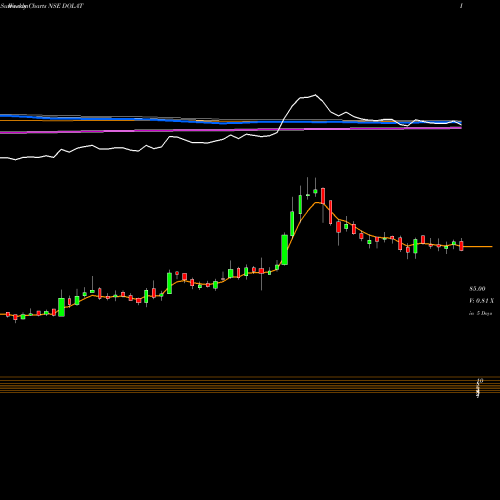Click the white indicator line's peak
This screenshot has height=500, width=500.
315,95
